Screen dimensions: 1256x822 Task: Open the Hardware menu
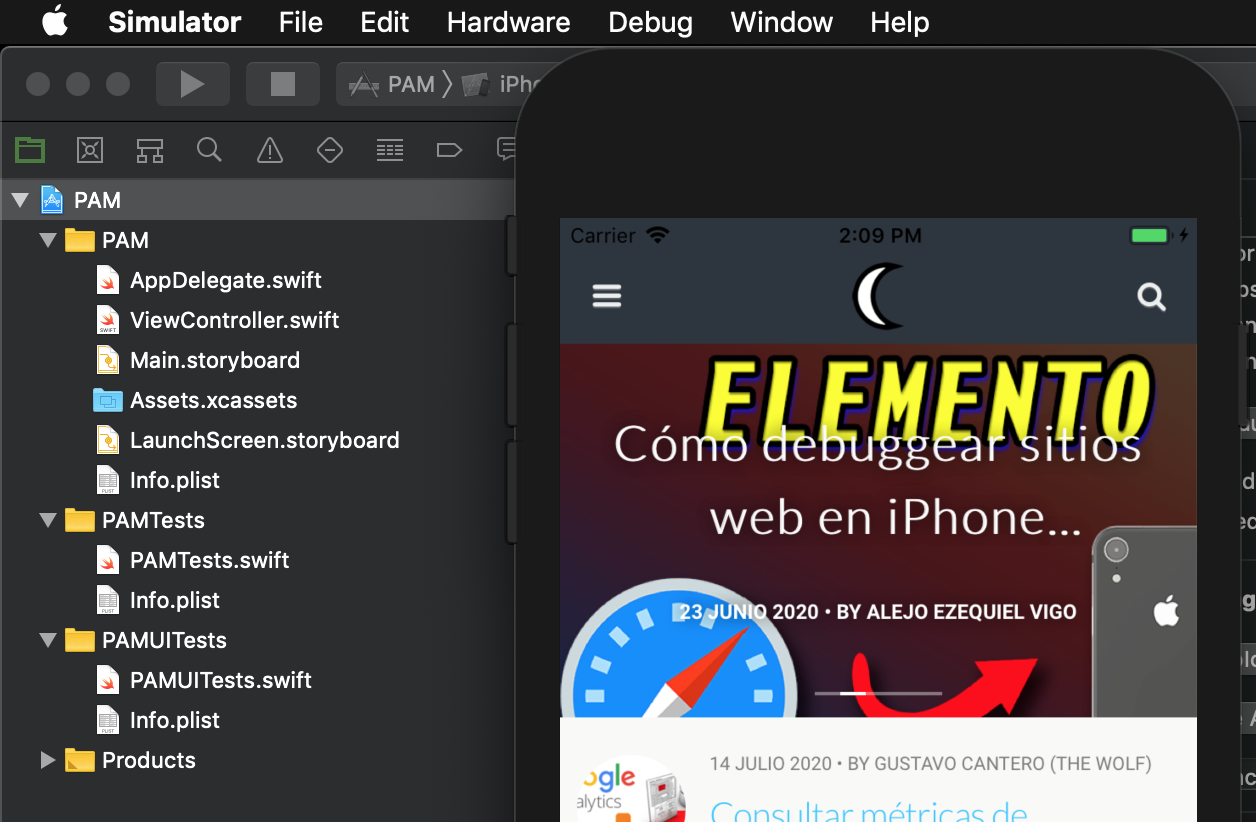(x=508, y=22)
